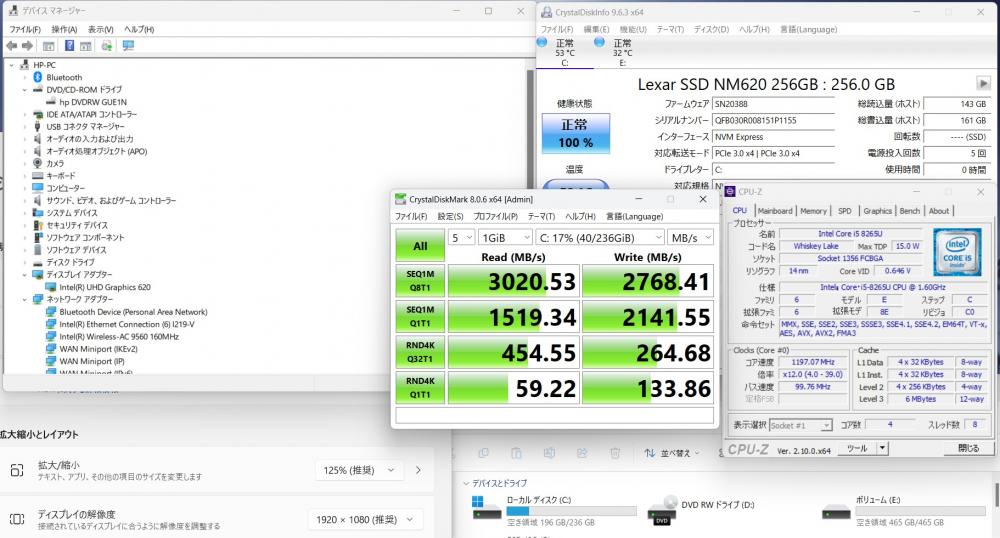Open the 表示(V) menu in Device Manager
Viewport: 1000px width, 538px height.
[x=100, y=29]
